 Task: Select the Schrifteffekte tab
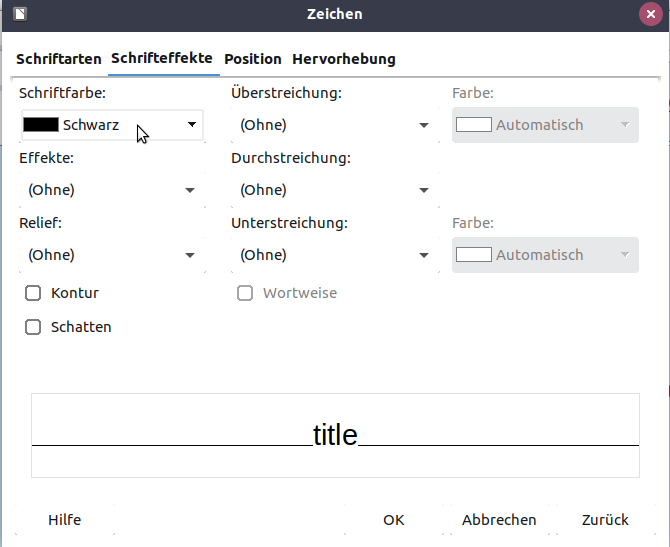pos(162,58)
